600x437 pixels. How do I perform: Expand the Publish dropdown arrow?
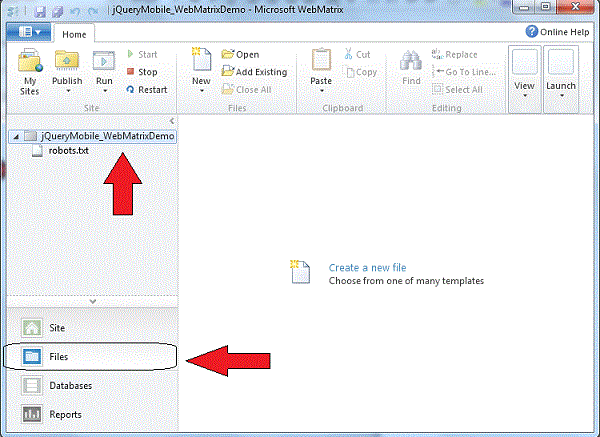pos(67,91)
